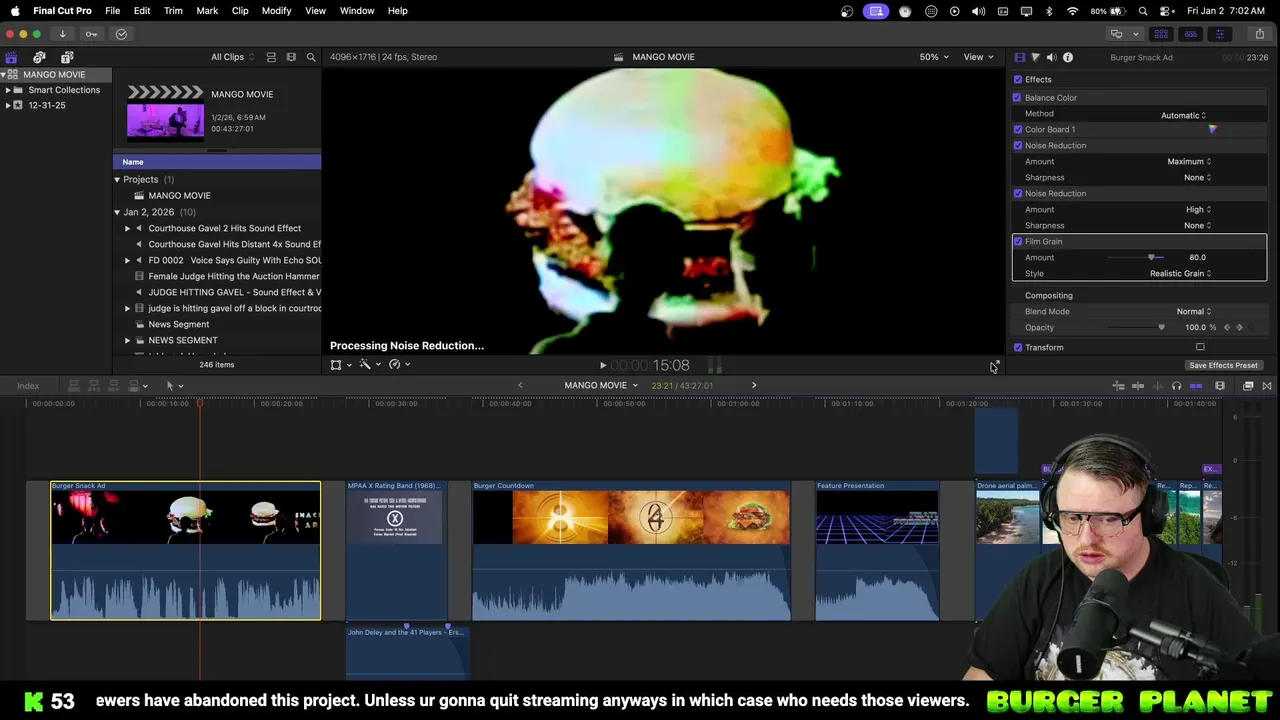Image resolution: width=1280 pixels, height=720 pixels.
Task: Select the Burger Countdown timeline clip
Action: pos(631,550)
